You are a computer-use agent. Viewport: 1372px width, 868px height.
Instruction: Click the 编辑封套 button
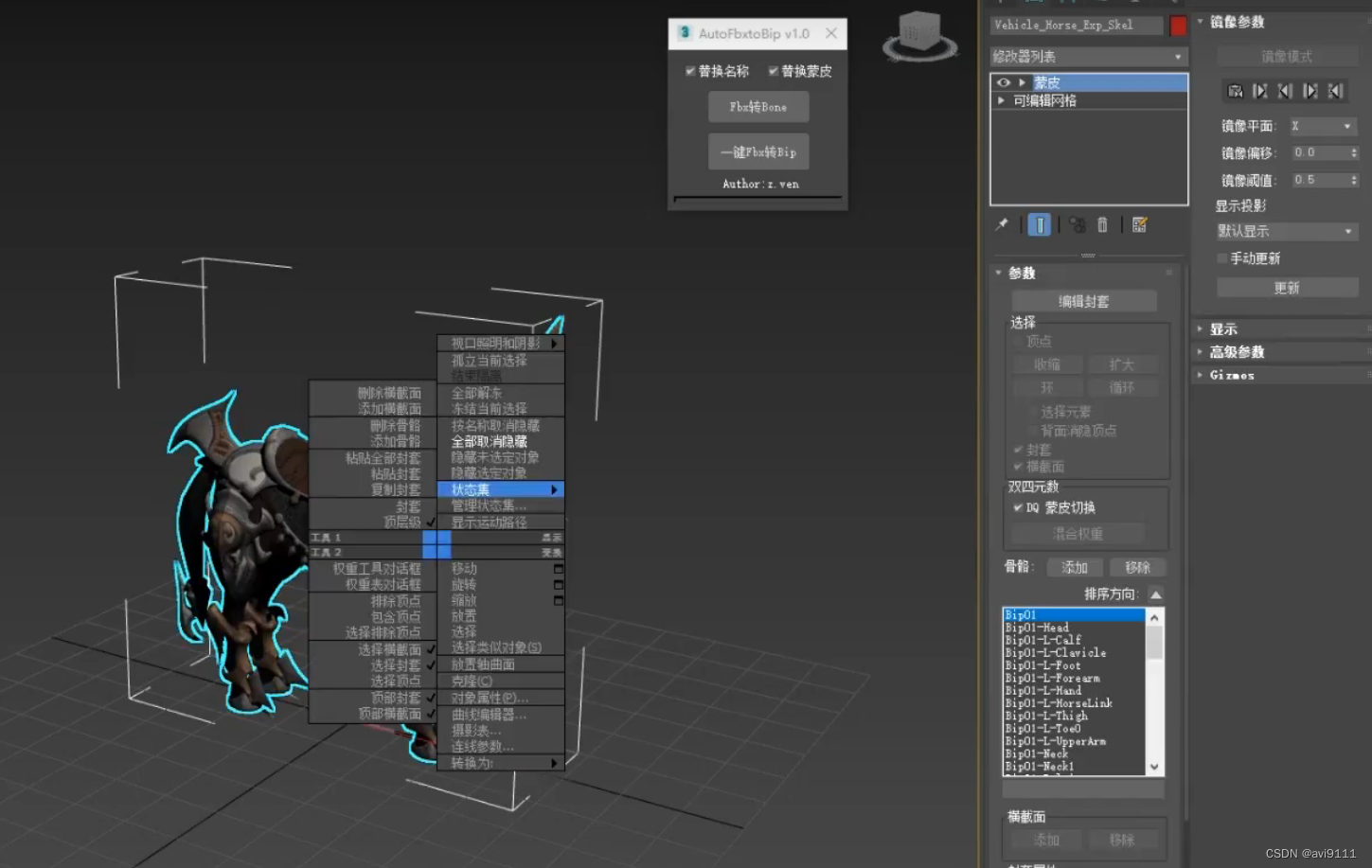(x=1084, y=301)
